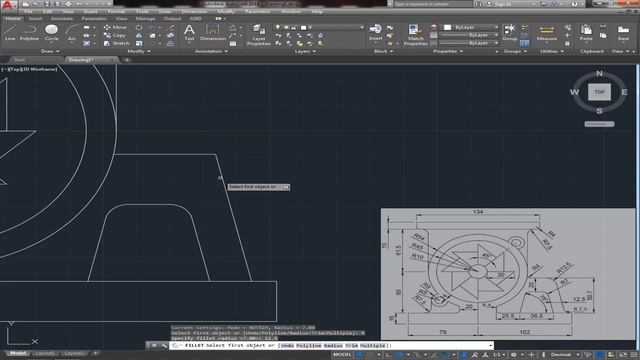Open Layer Properties manager
The height and width of the screenshot is (360, 640).
(259, 35)
